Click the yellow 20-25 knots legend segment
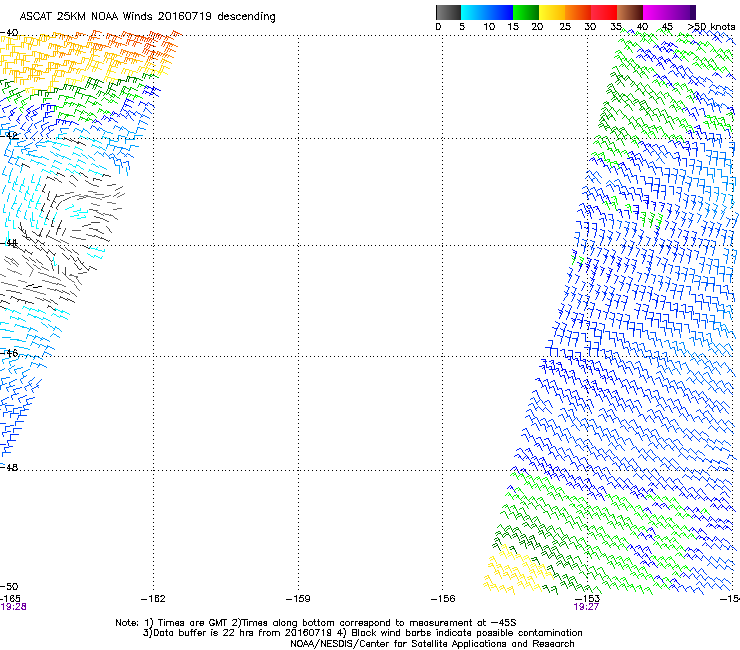The width and height of the screenshot is (740, 650). (x=552, y=12)
